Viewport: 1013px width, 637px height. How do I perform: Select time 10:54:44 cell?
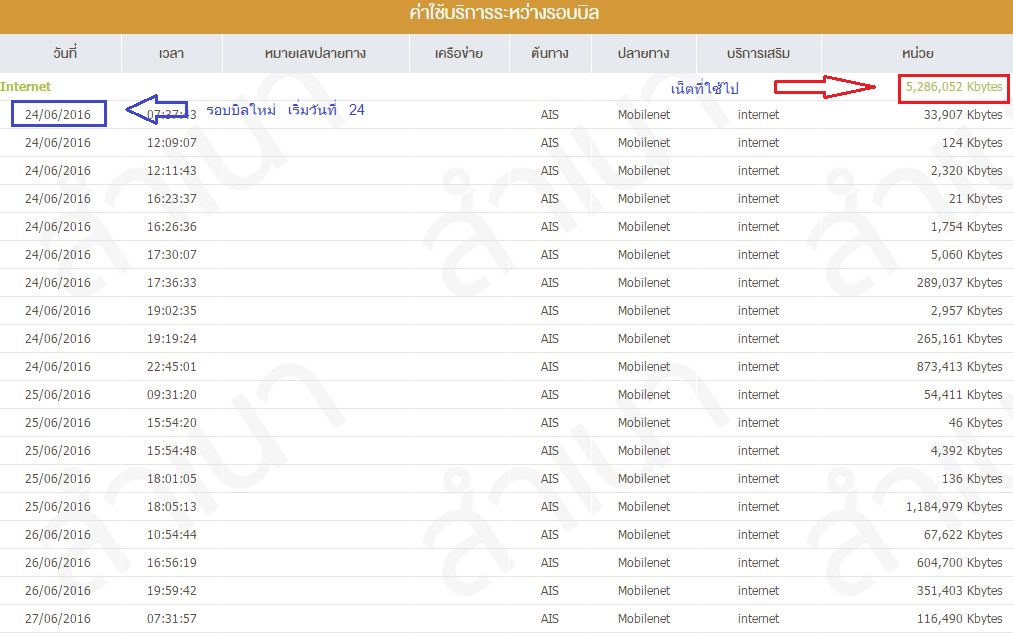pyautogui.click(x=172, y=534)
